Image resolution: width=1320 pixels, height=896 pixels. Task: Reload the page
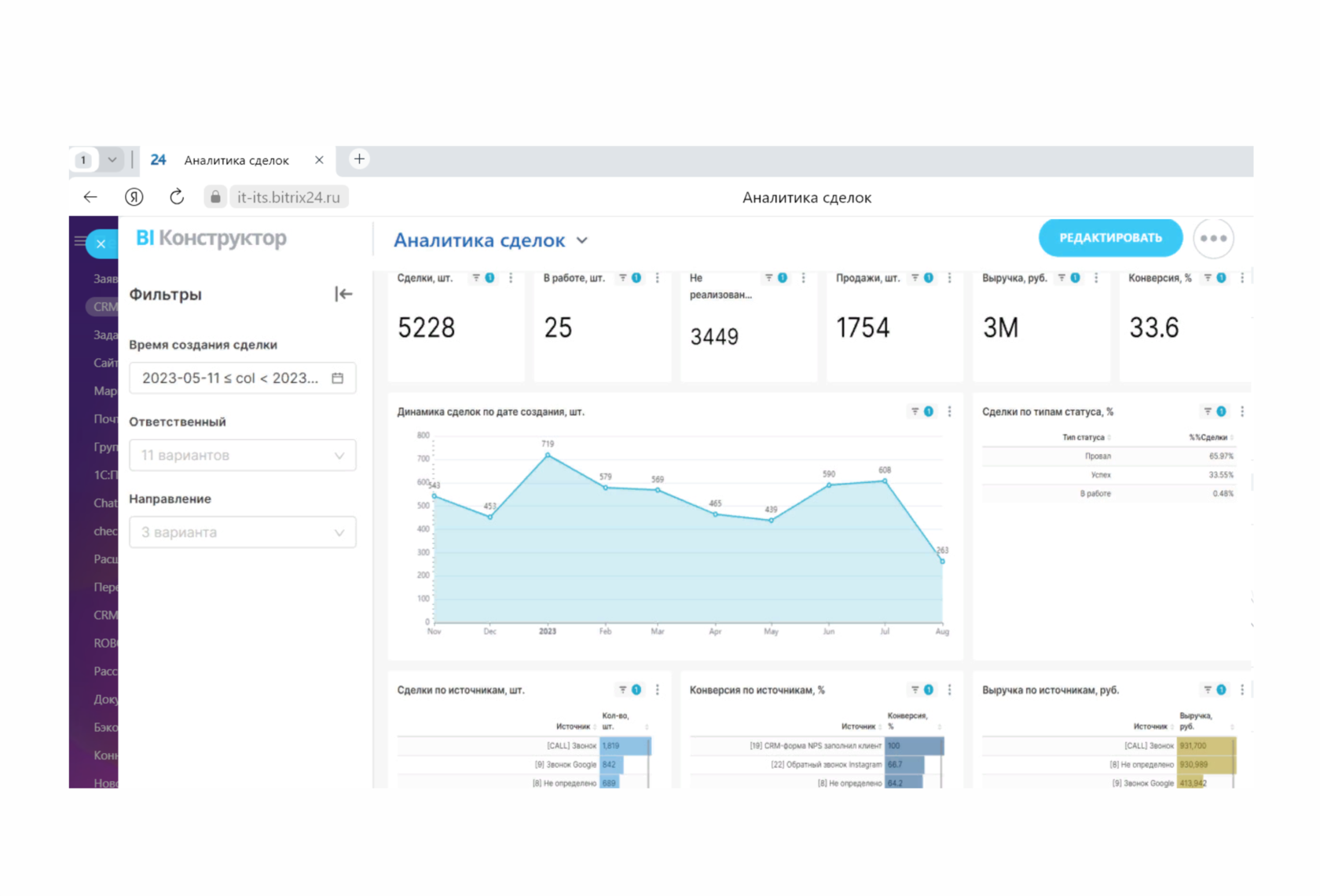pyautogui.click(x=177, y=197)
